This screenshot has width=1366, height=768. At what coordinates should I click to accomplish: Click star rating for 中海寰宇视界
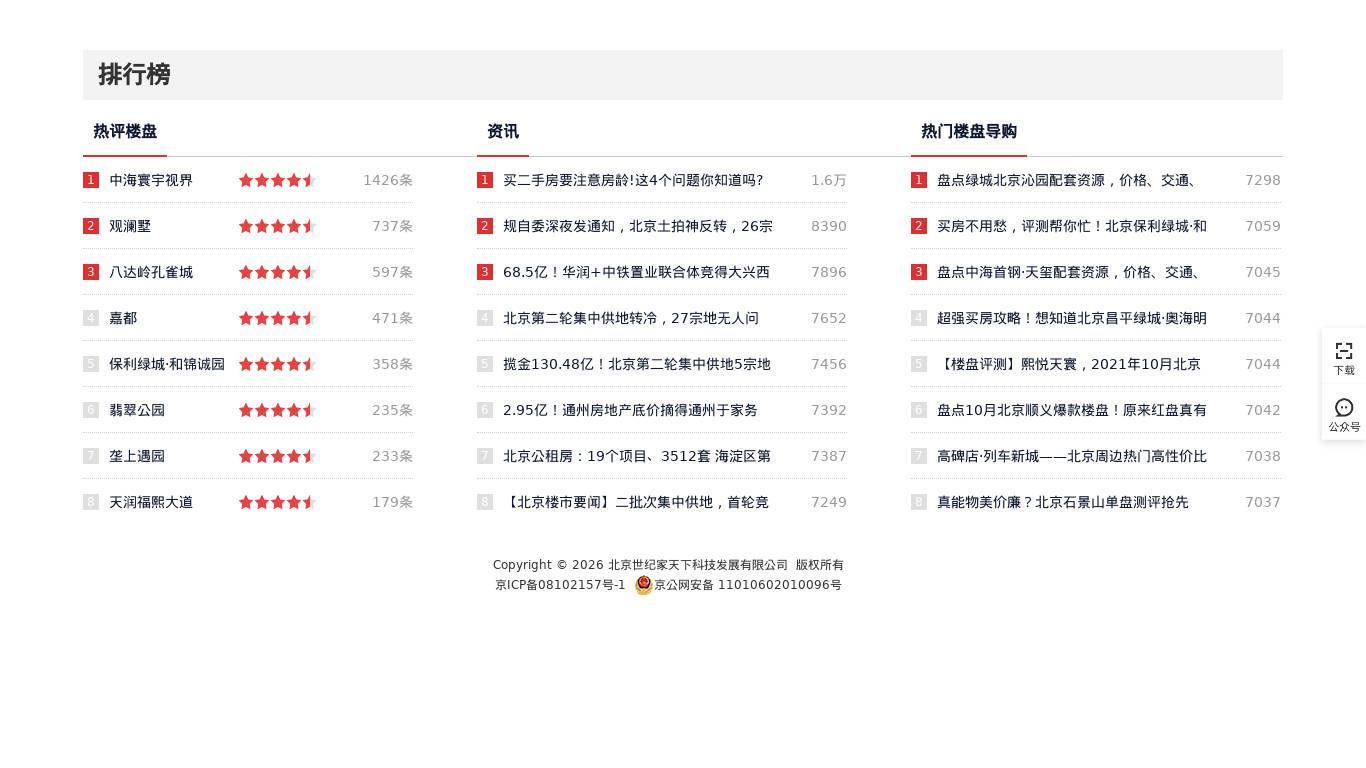click(277, 181)
